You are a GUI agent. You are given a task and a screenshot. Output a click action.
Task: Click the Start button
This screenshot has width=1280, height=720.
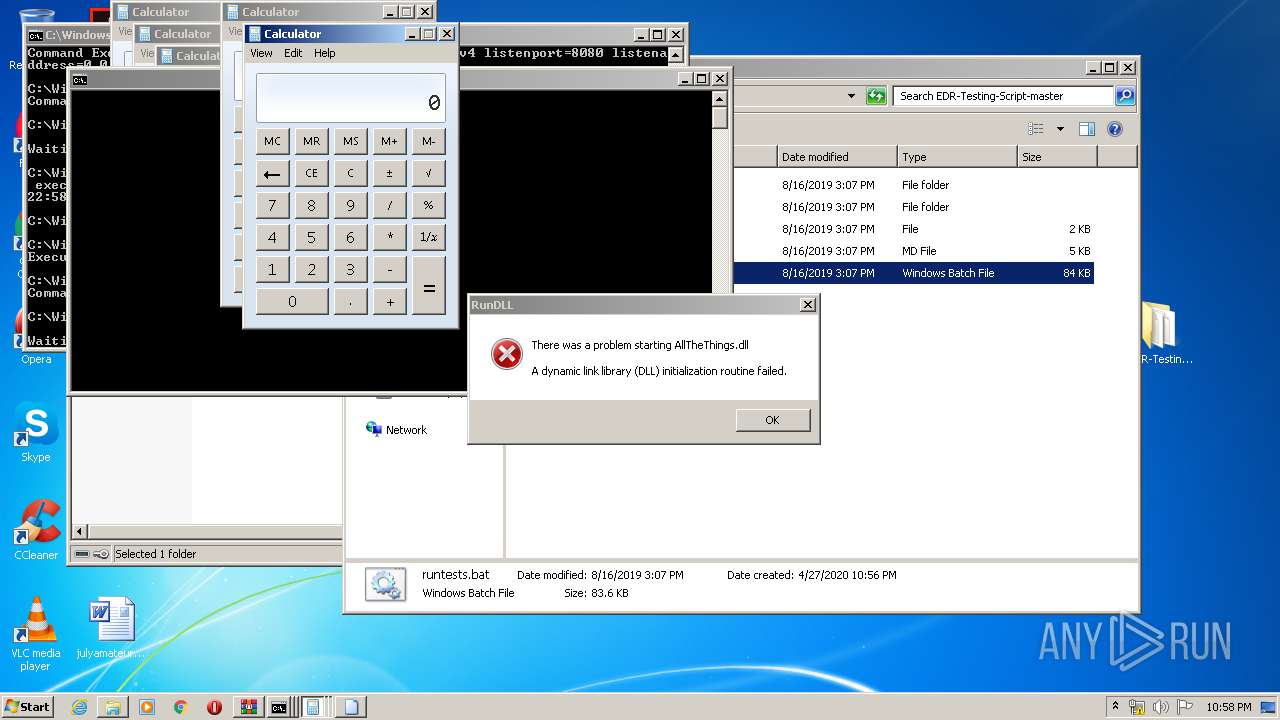tap(28, 707)
